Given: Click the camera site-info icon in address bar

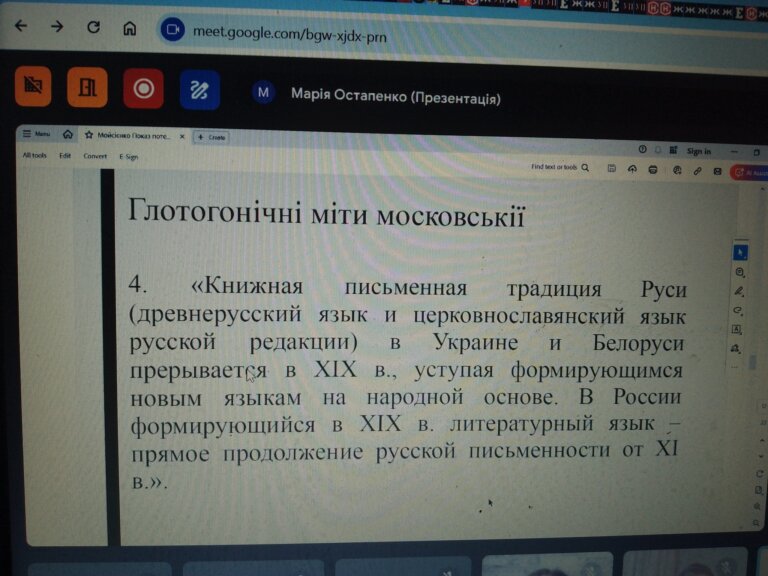Looking at the screenshot, I should pos(172,29).
